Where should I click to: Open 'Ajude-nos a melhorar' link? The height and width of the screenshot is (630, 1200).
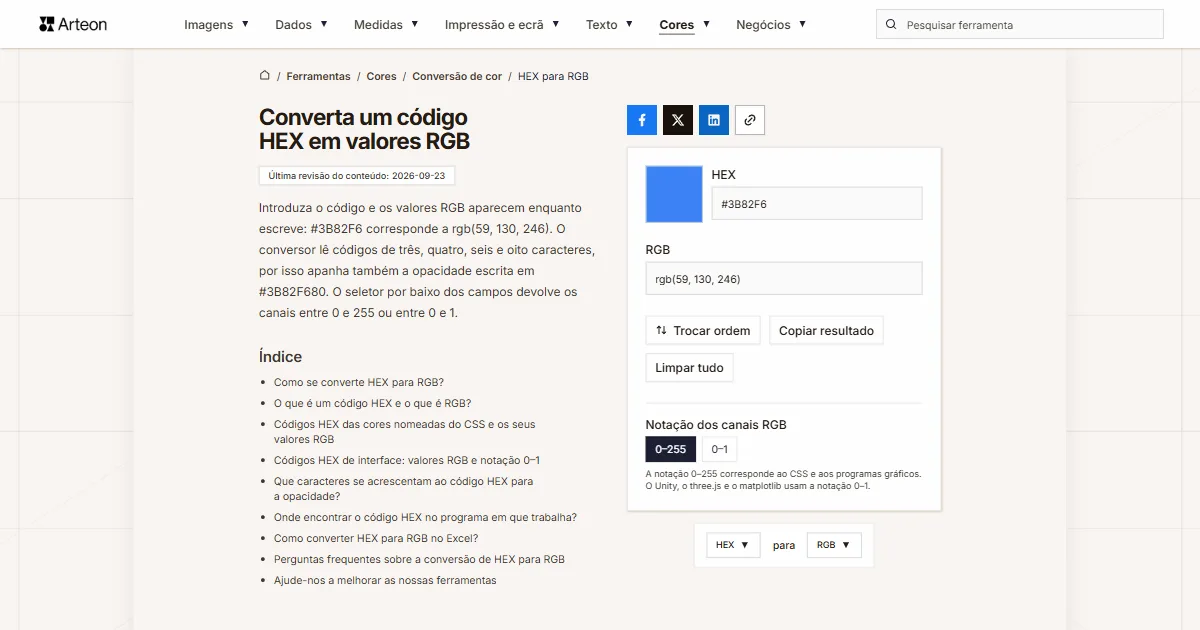click(385, 580)
